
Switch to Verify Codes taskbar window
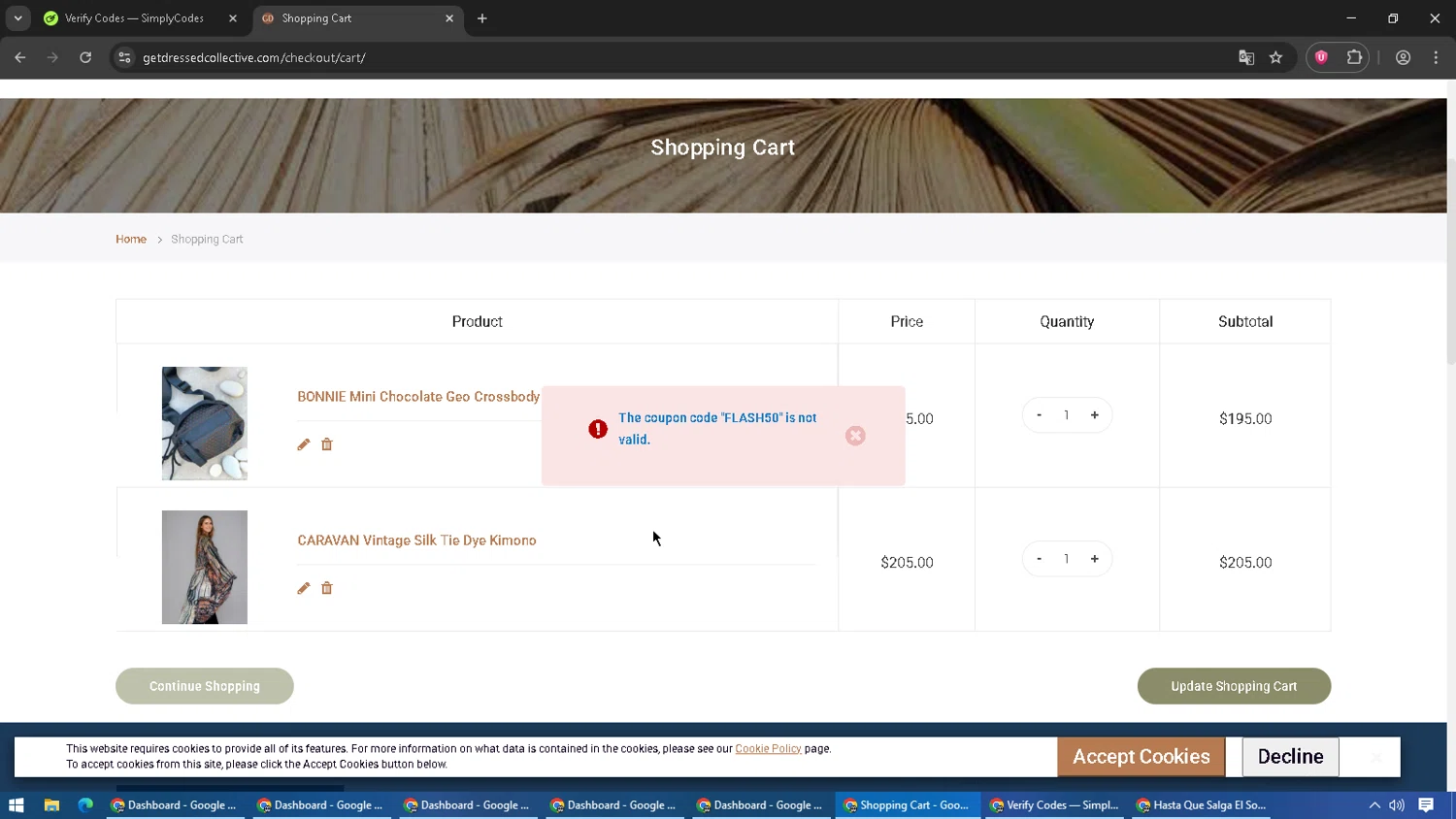pyautogui.click(x=1054, y=805)
